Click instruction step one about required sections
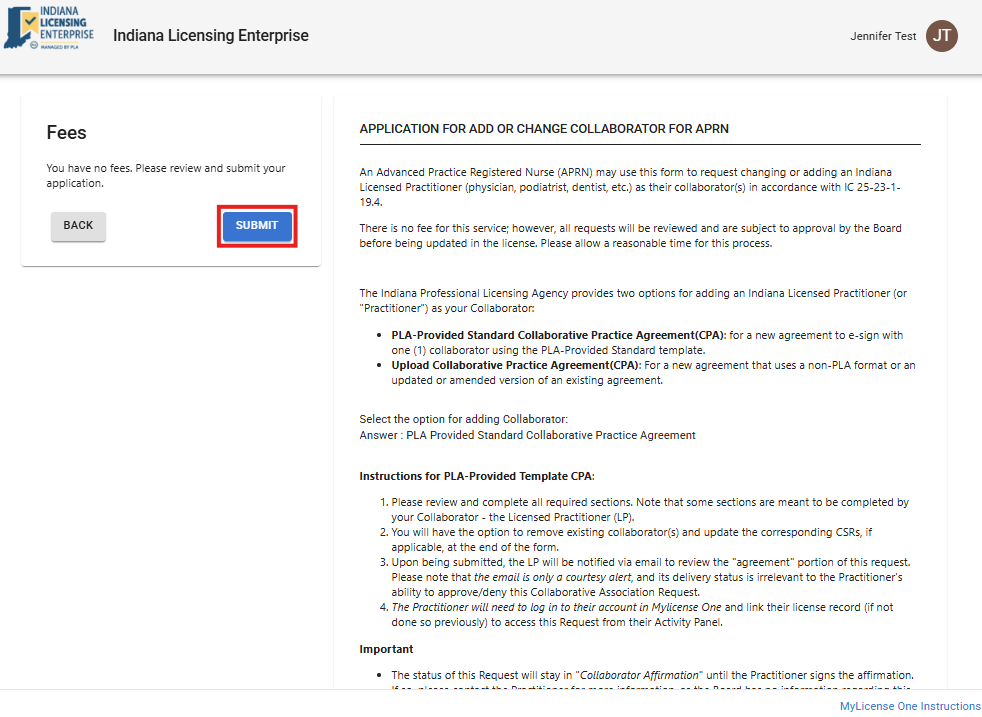The width and height of the screenshot is (982, 717). [x=650, y=509]
